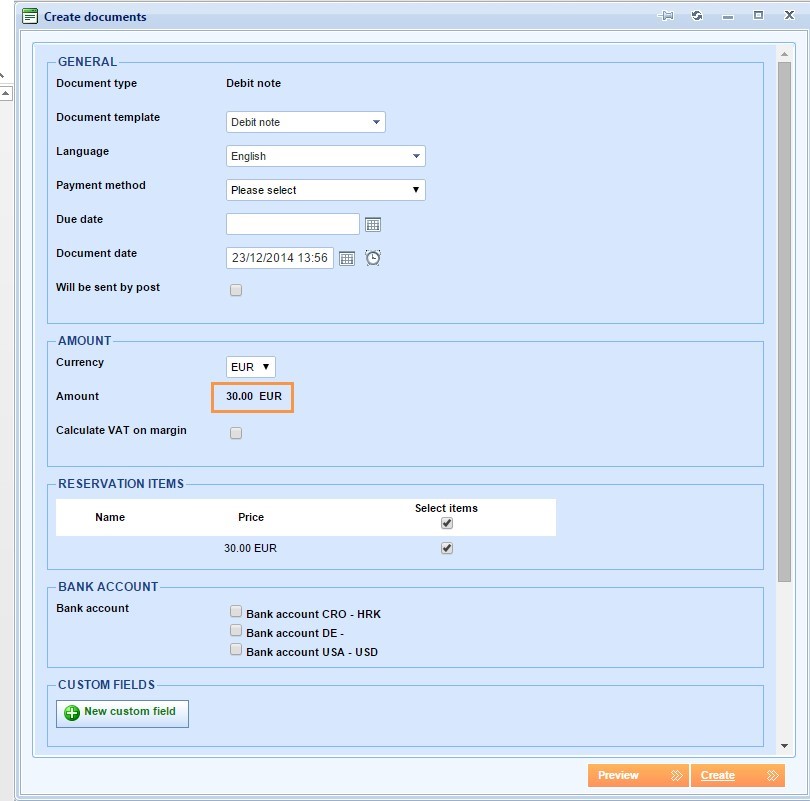Image resolution: width=810 pixels, height=801 pixels.
Task: Uncheck the 30.00 EUR reservation item
Action: point(447,548)
